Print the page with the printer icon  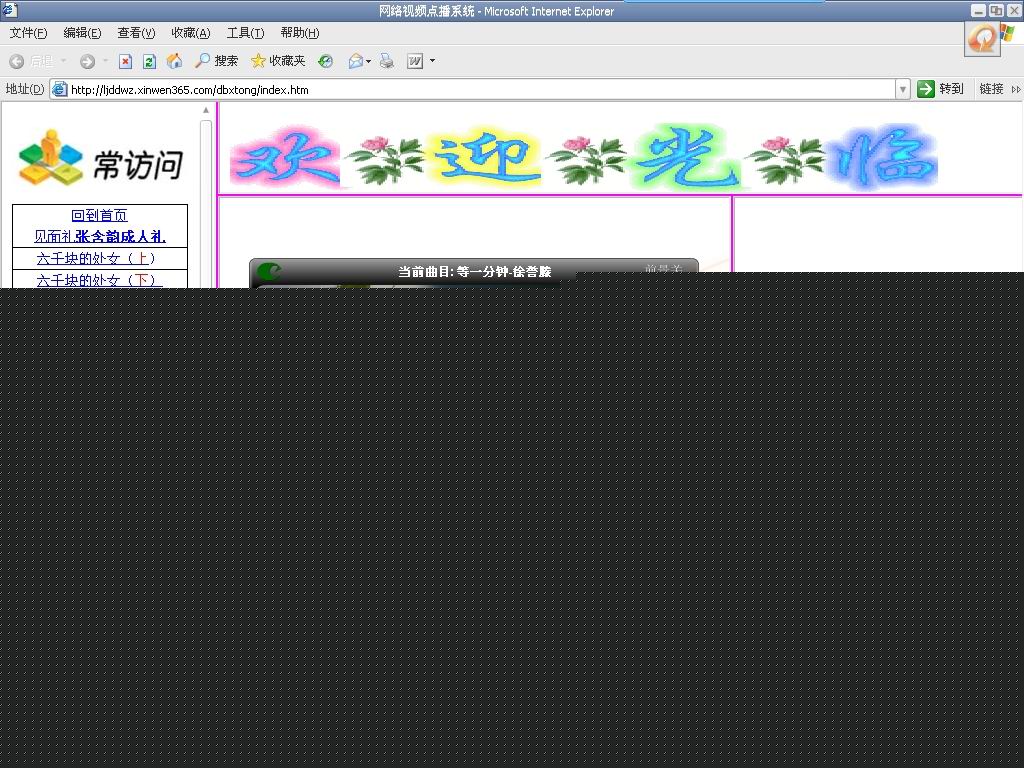[387, 61]
